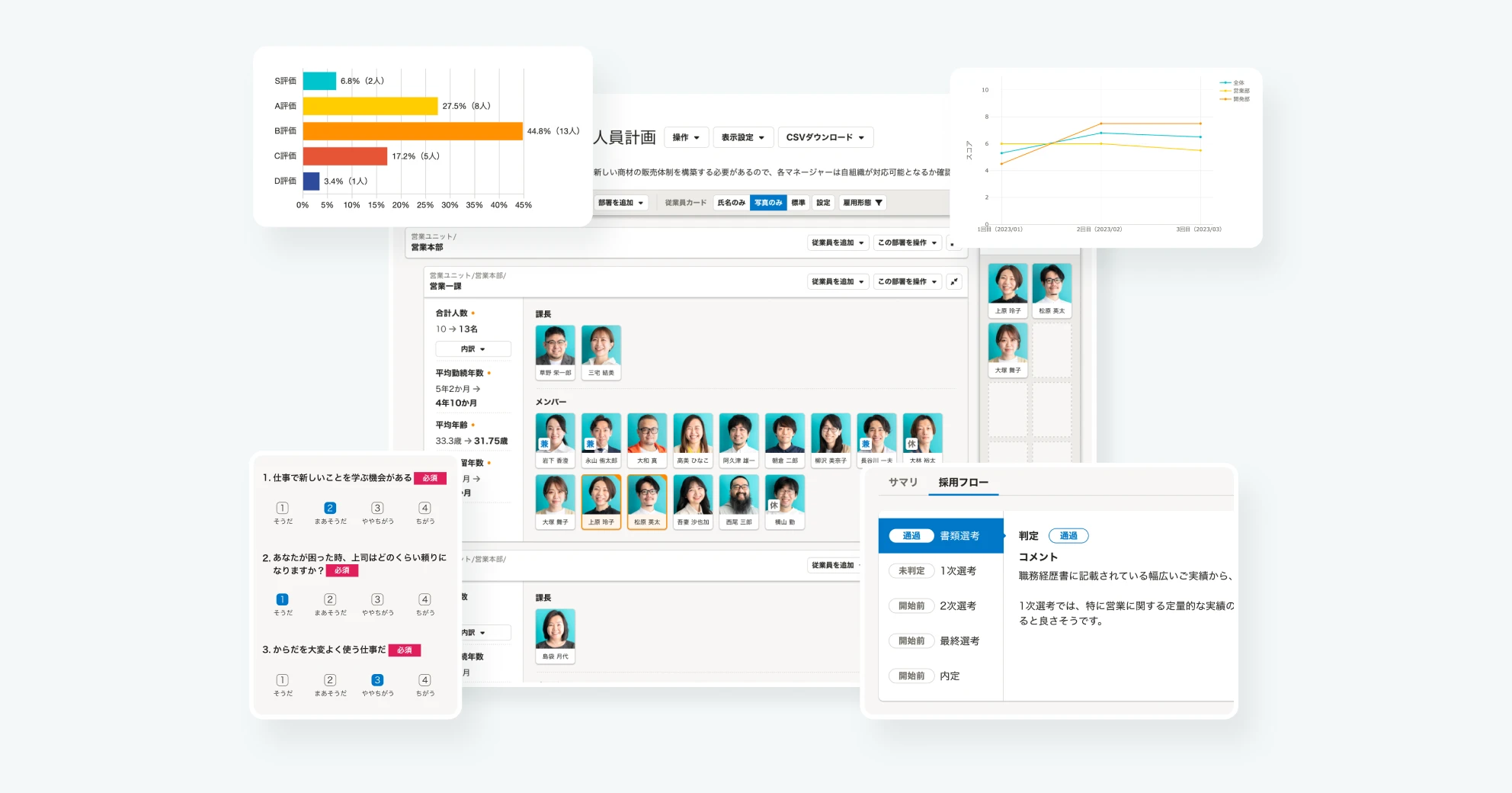Select the 写真のみ card display option
The image size is (1512, 793).
coord(768,203)
